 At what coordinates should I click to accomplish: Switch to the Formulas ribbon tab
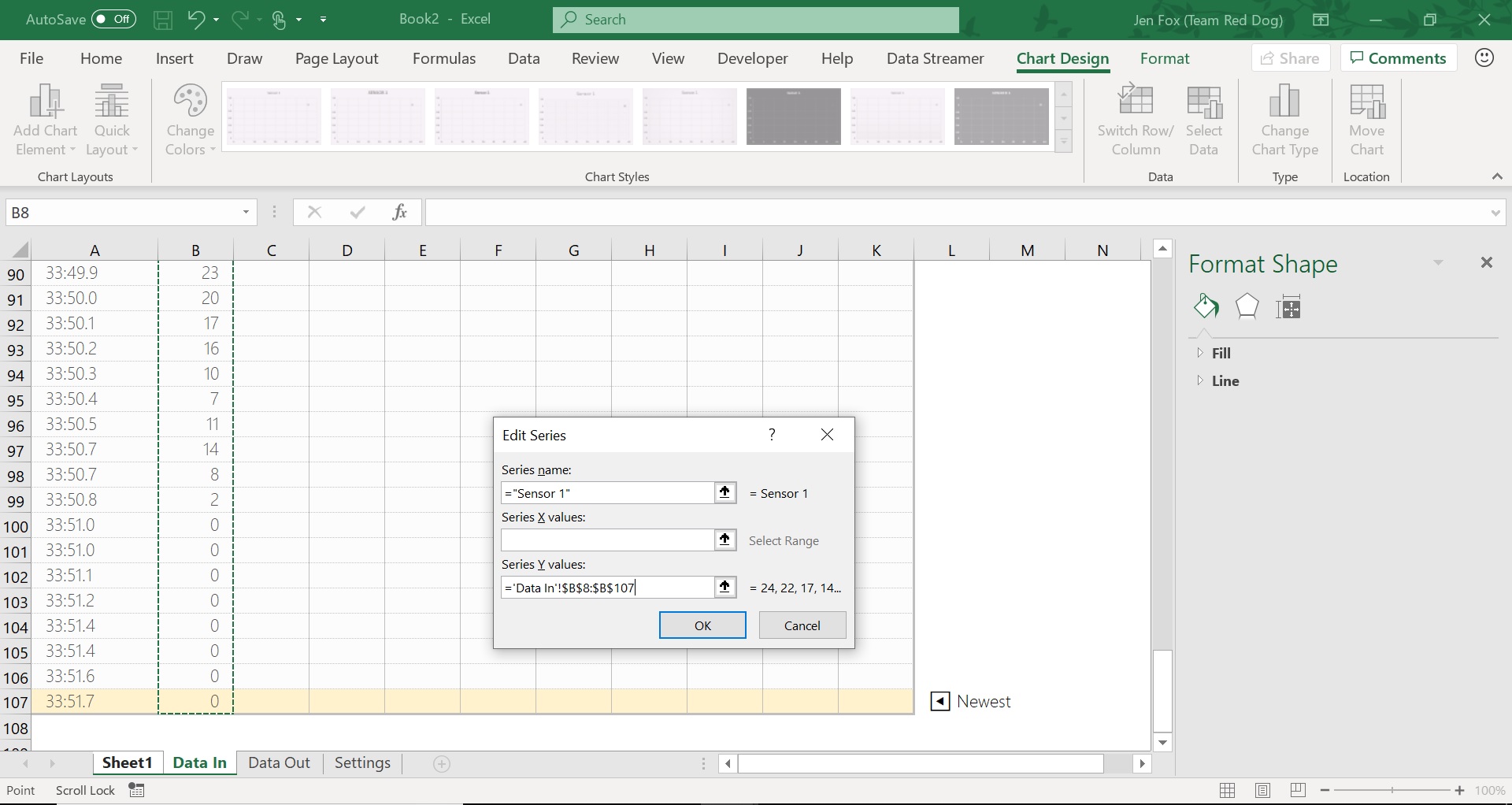(444, 58)
